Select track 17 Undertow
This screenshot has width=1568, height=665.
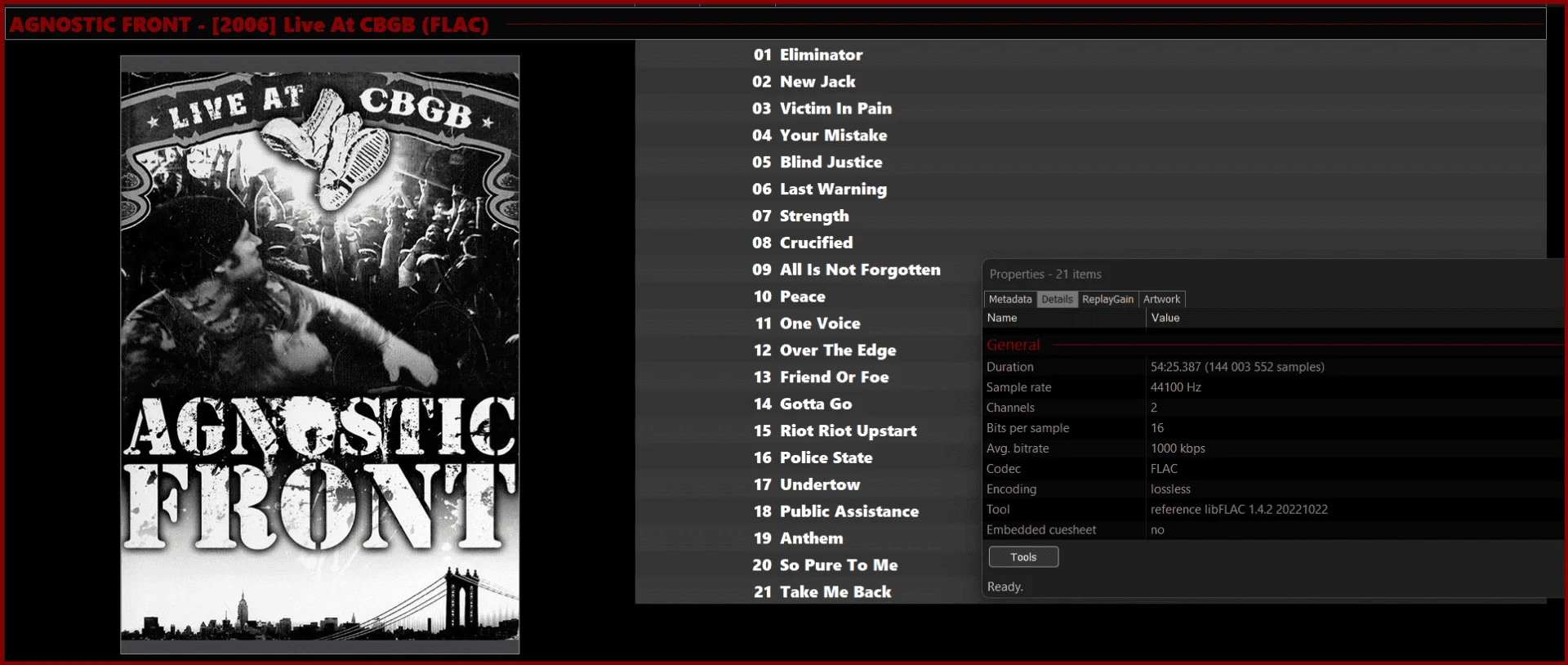pos(807,484)
